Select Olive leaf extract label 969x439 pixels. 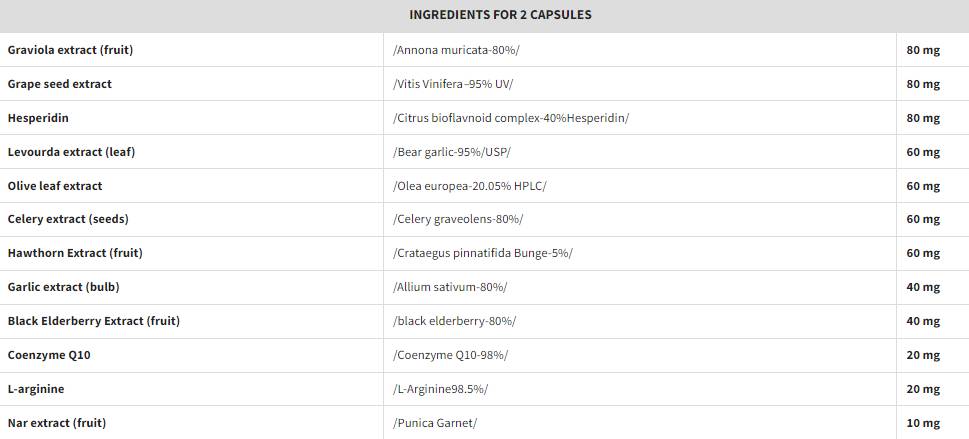click(x=55, y=186)
